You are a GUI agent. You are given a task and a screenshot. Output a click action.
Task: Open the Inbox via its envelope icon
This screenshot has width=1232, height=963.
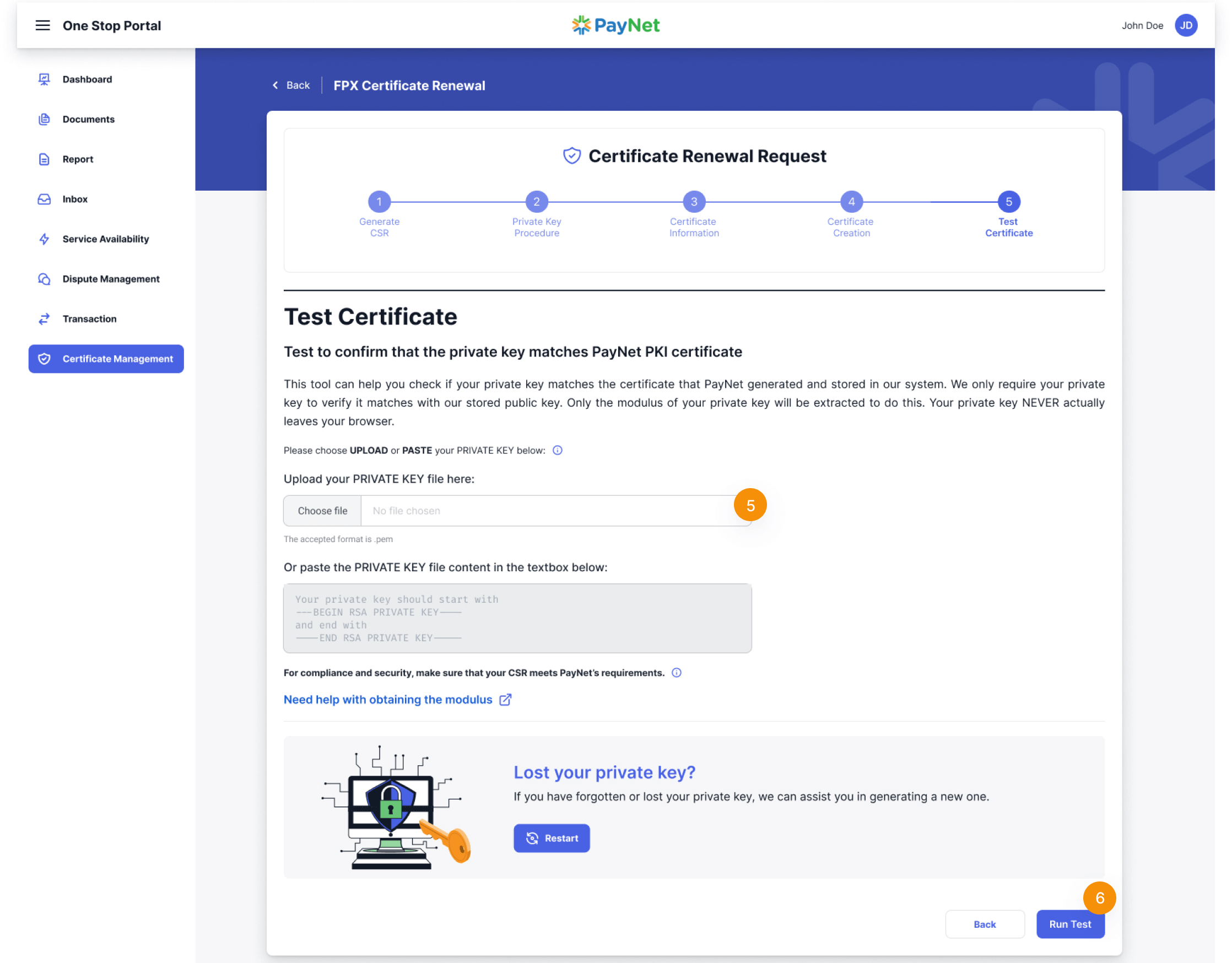[x=44, y=198]
